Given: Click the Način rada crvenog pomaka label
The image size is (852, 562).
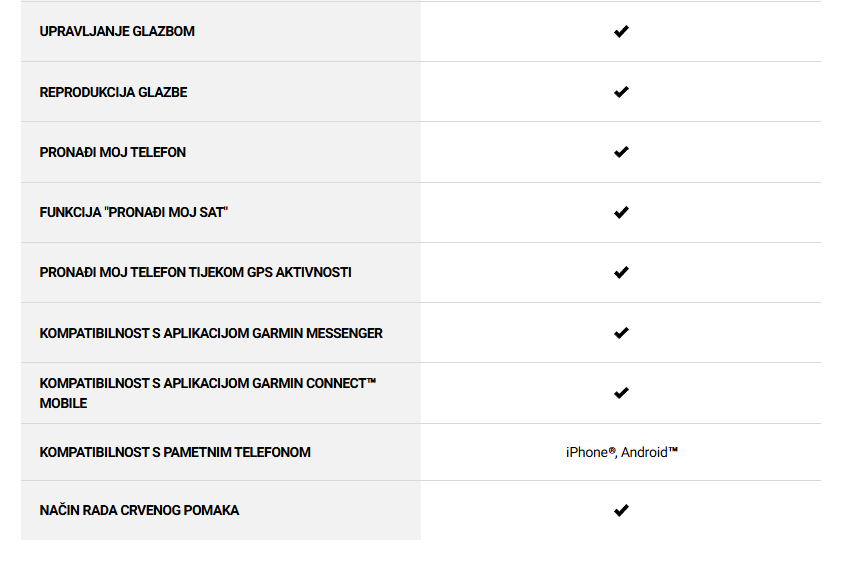Looking at the screenshot, I should coord(139,510).
